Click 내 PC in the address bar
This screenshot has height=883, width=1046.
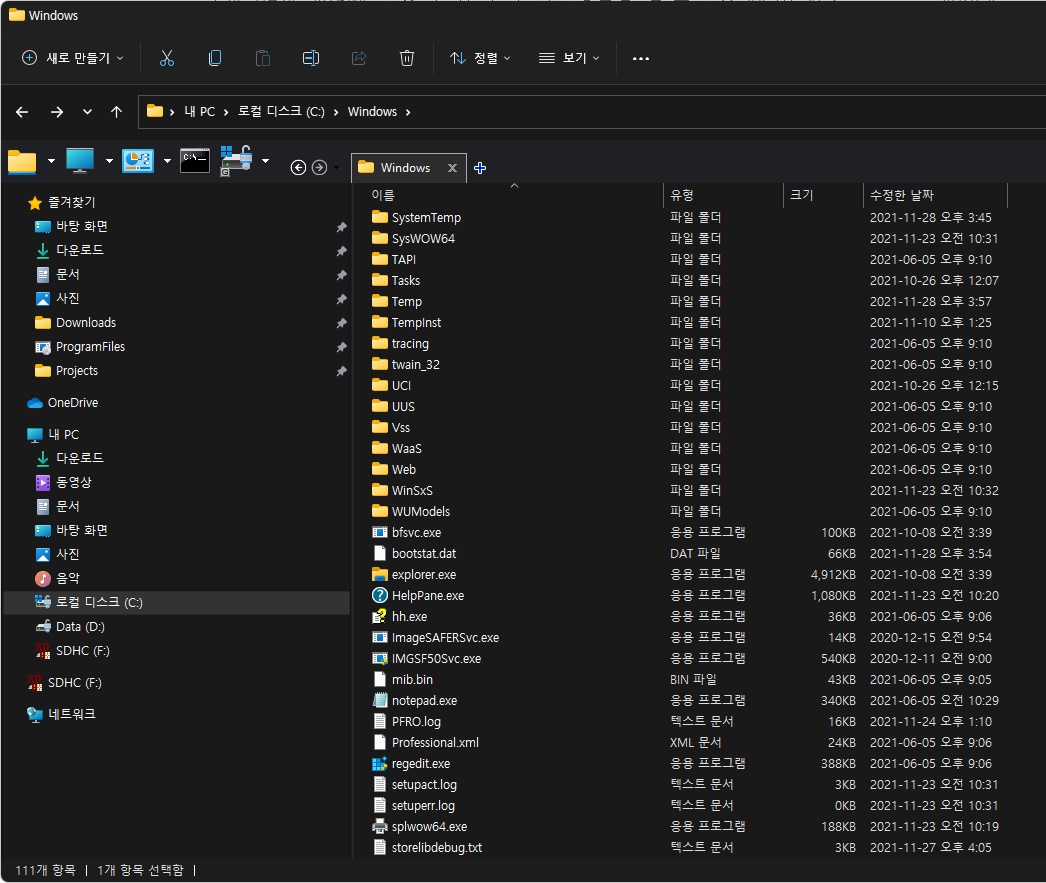[x=199, y=112]
